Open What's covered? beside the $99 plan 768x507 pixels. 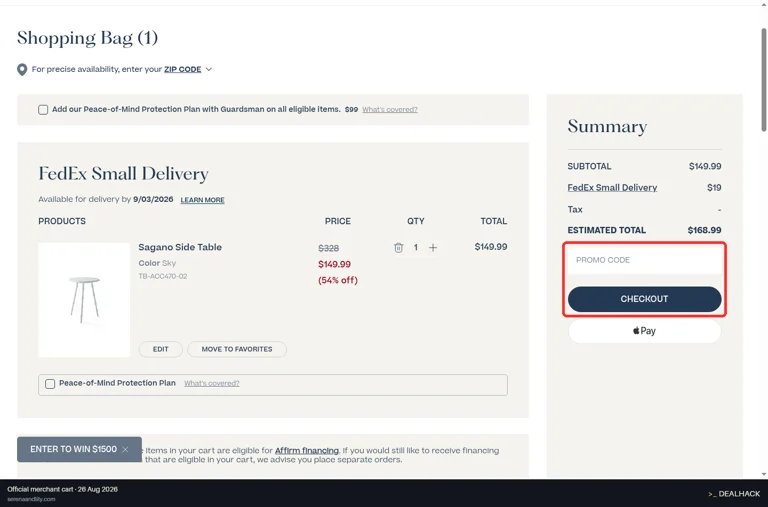point(390,110)
